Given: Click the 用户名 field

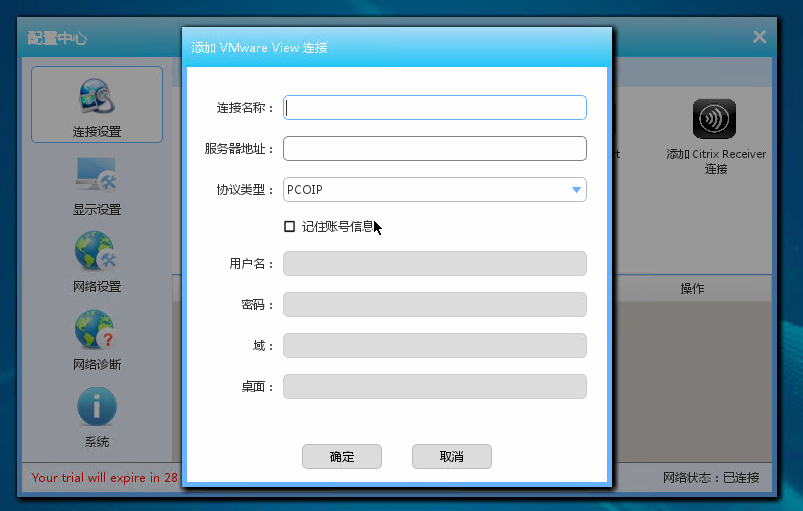Looking at the screenshot, I should 435,264.
